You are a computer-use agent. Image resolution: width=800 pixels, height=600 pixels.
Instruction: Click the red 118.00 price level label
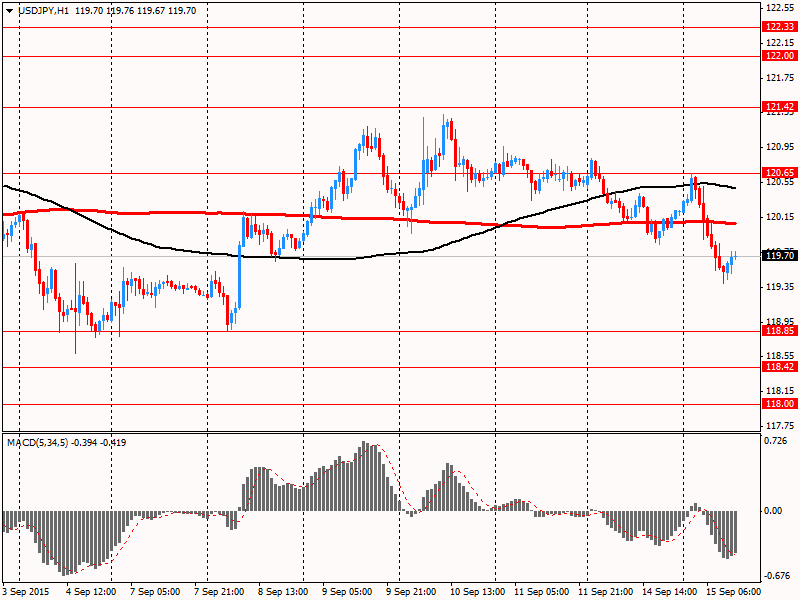click(778, 404)
